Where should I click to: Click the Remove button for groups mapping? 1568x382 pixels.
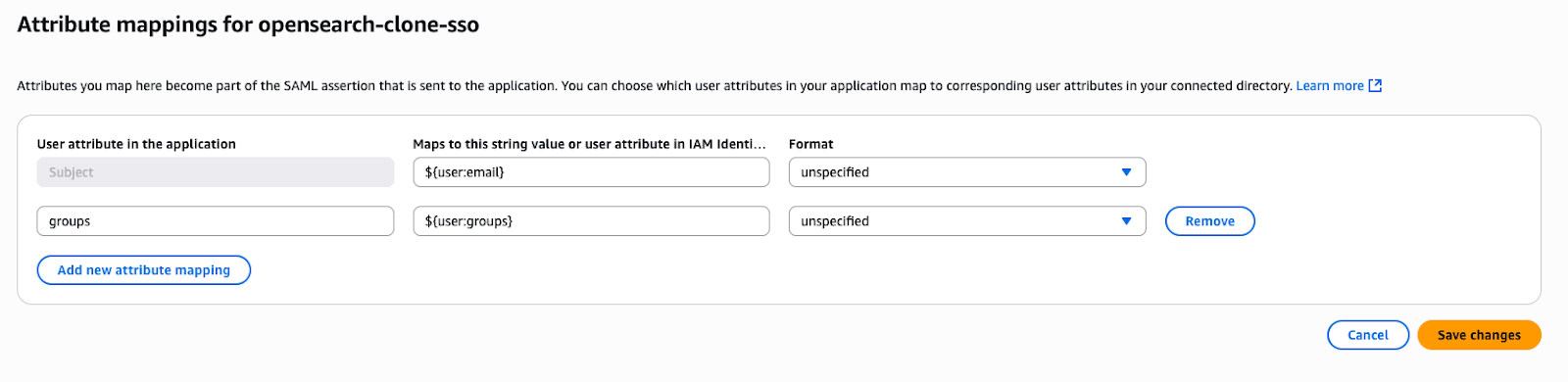1209,221
